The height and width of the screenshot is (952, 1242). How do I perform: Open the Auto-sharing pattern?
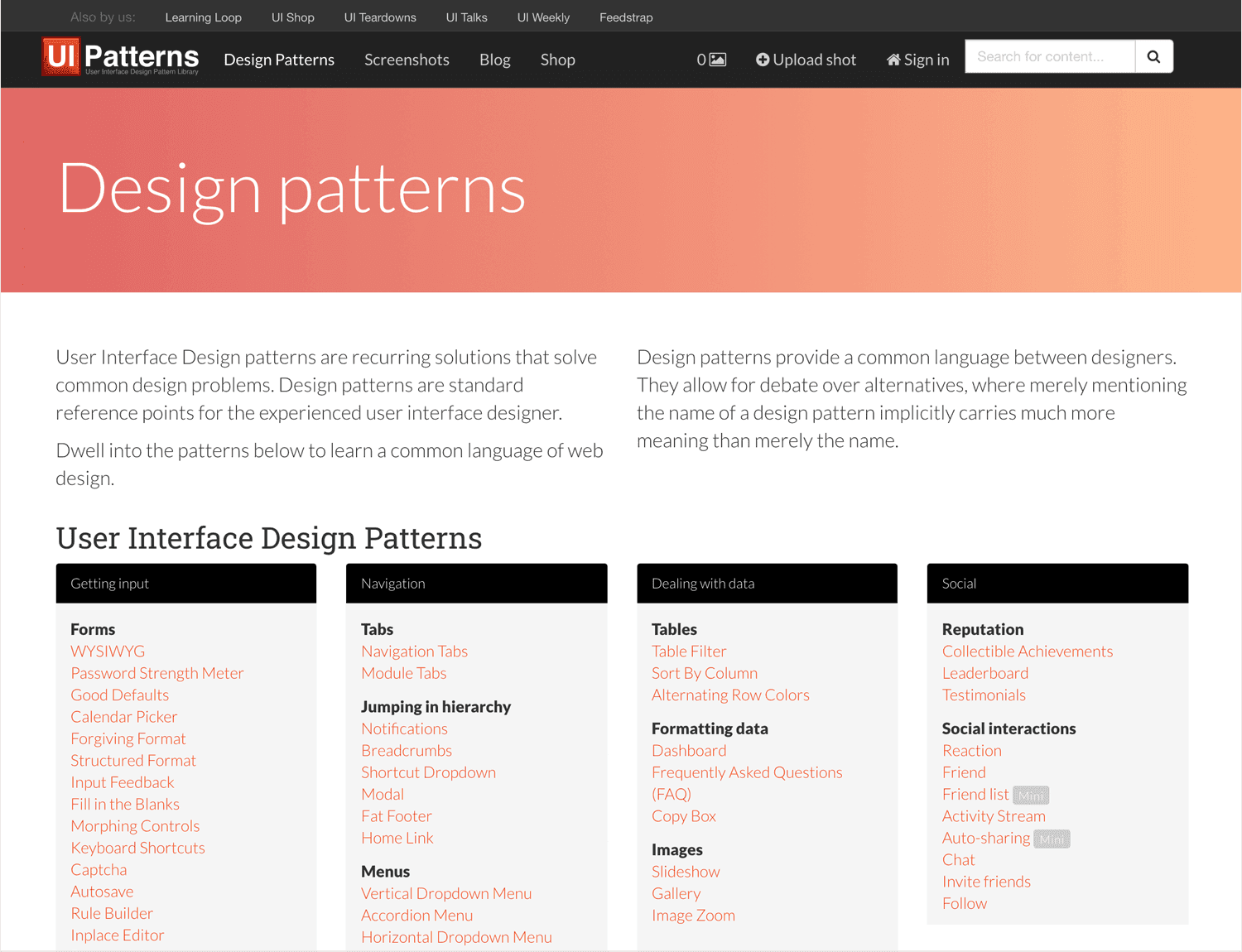tap(986, 838)
